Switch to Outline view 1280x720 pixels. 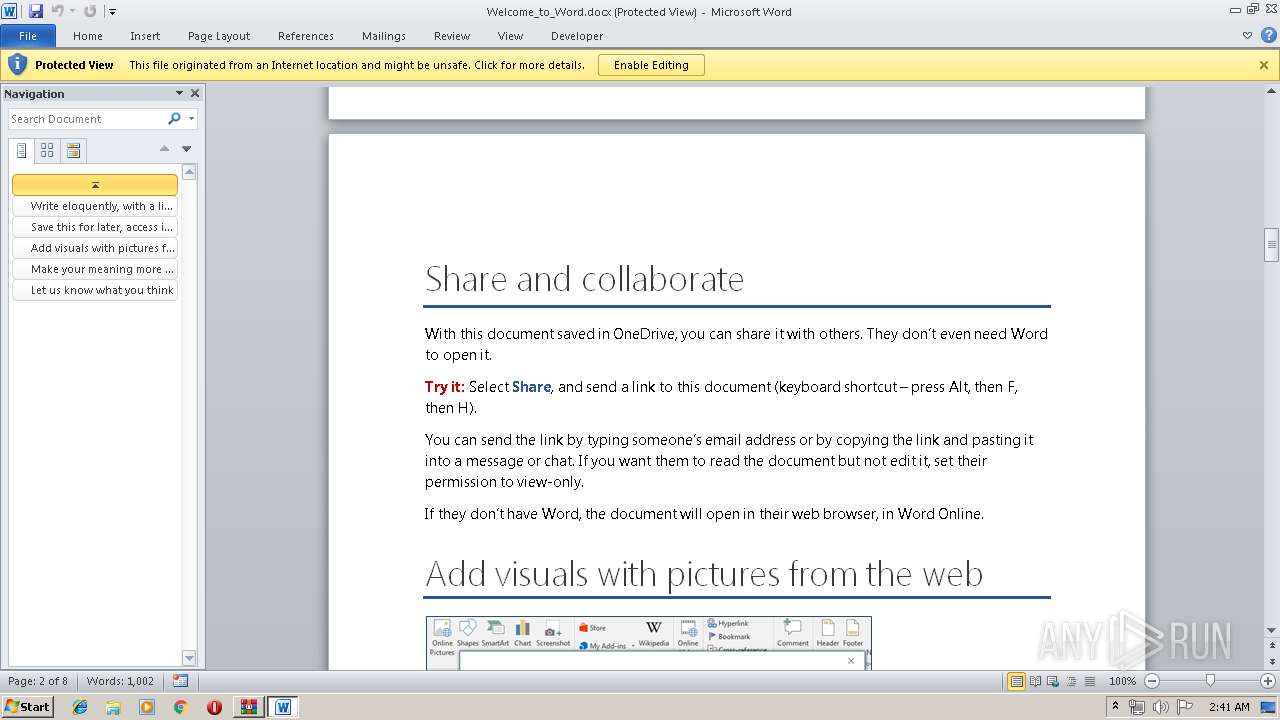(x=1071, y=681)
